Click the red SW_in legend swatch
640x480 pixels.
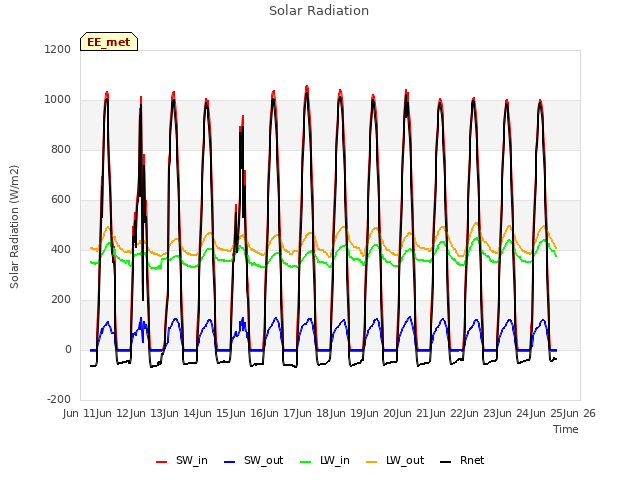point(162,462)
